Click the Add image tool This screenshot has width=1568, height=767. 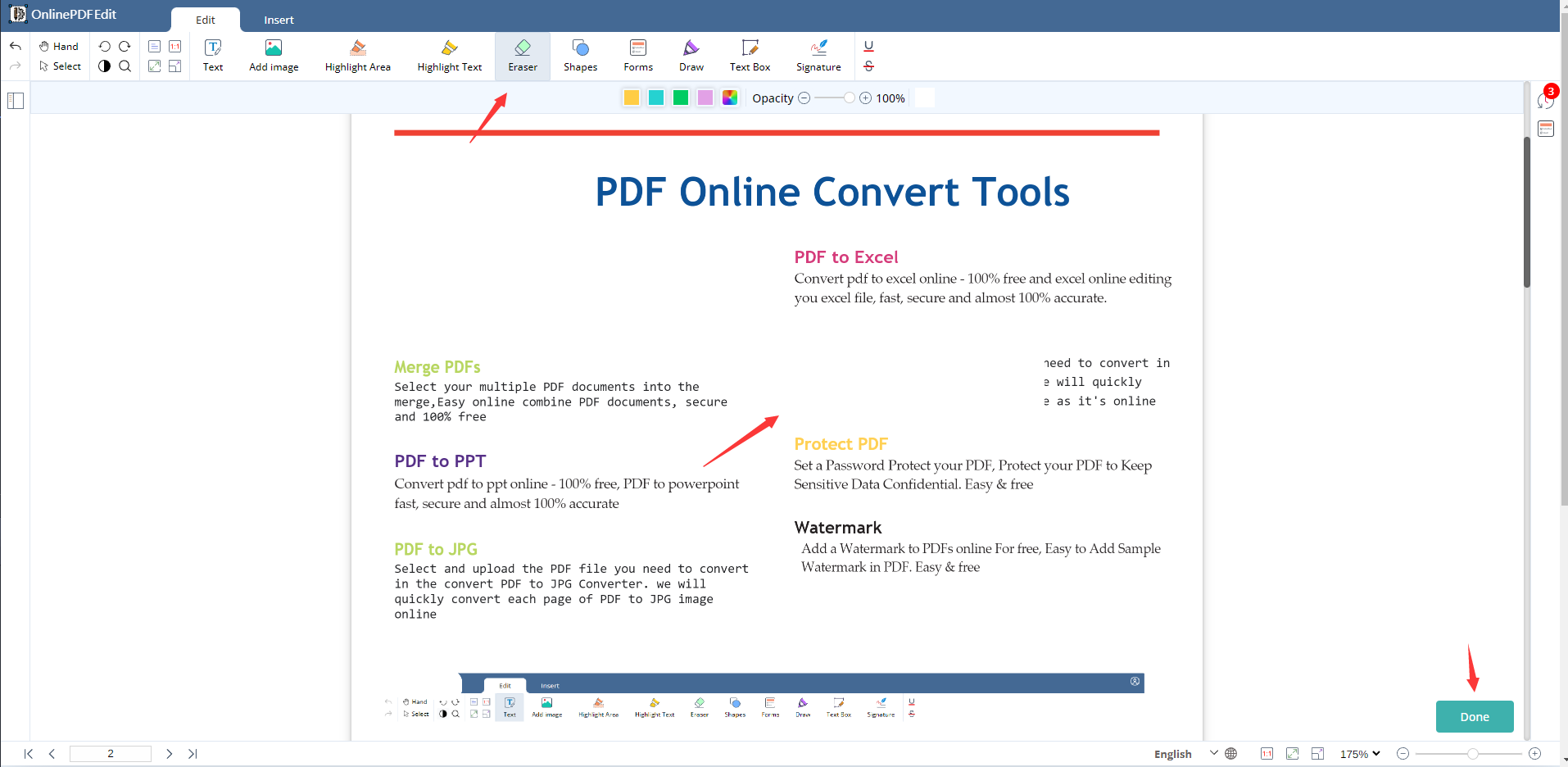coord(274,56)
